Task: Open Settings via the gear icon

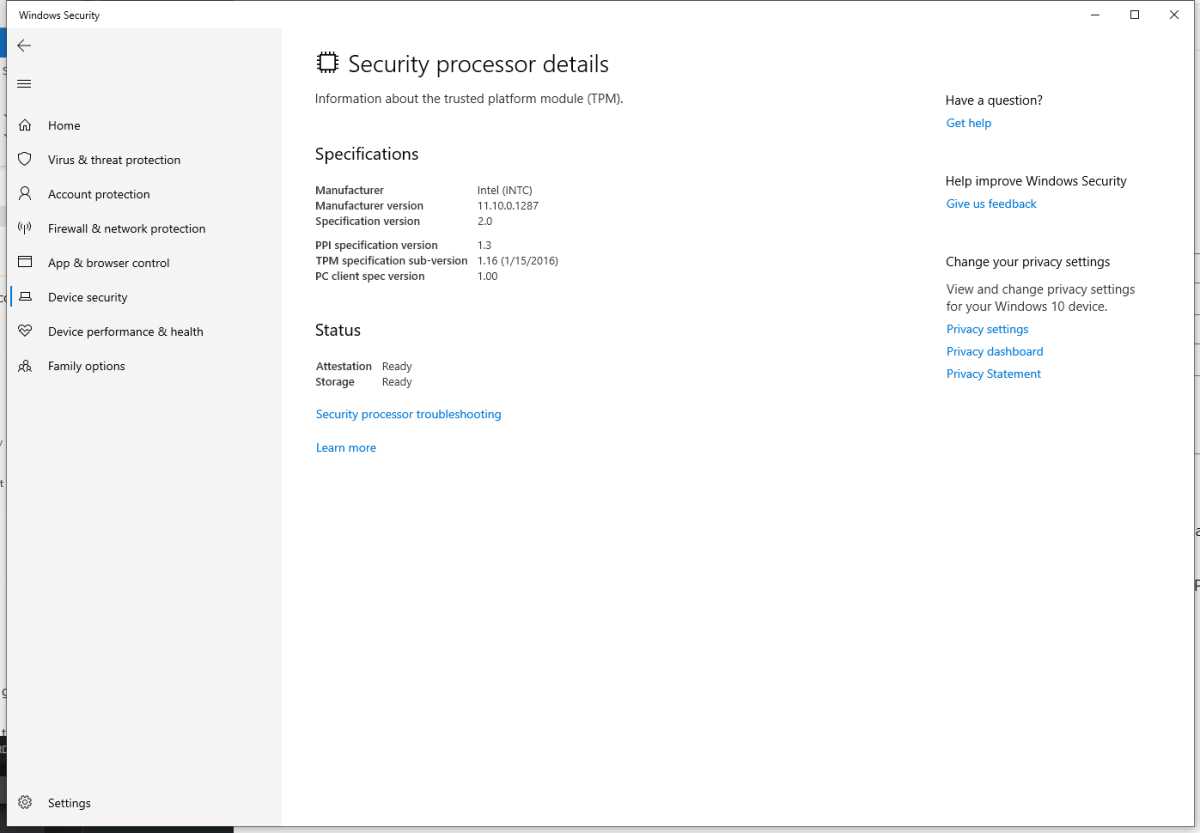Action: pyautogui.click(x=25, y=802)
